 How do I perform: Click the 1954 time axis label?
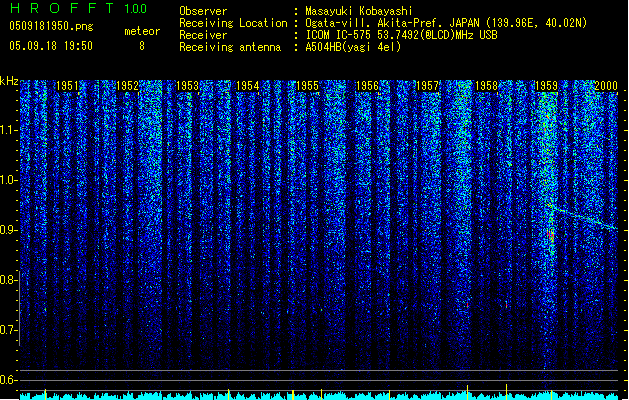(248, 86)
